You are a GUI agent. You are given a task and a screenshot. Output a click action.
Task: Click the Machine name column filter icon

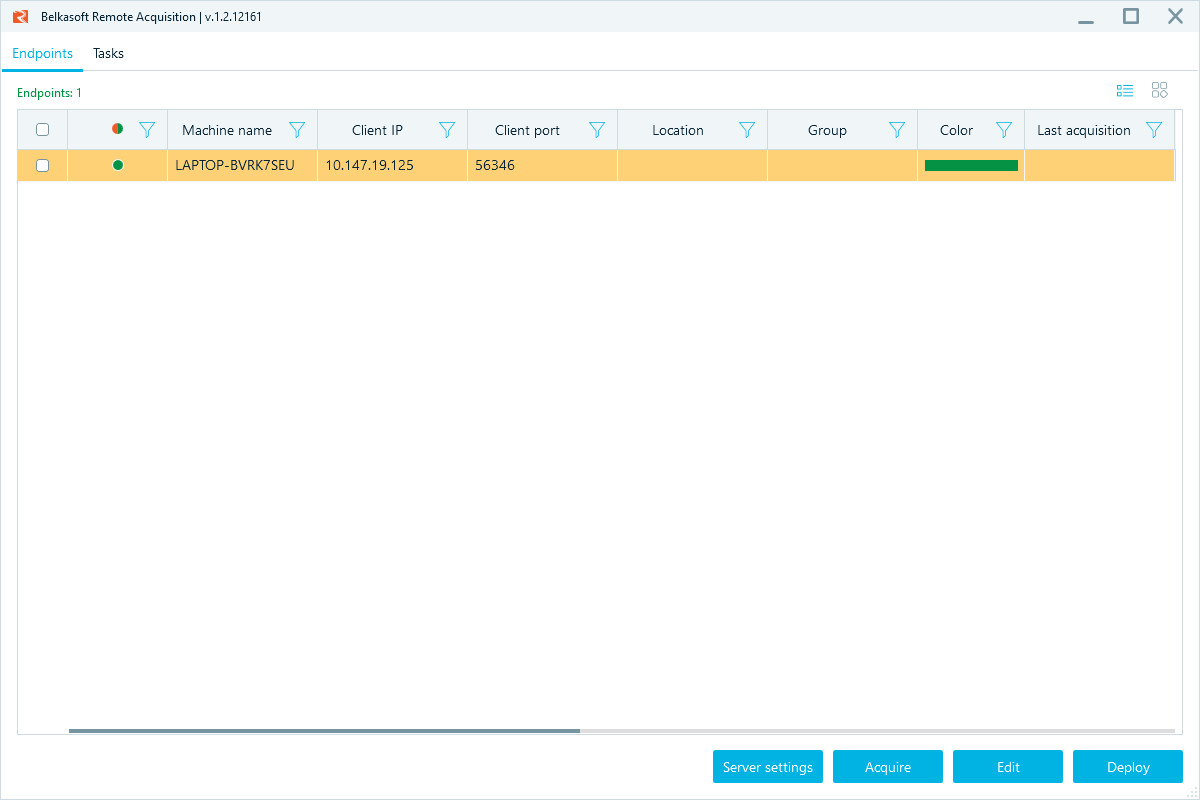pyautogui.click(x=297, y=130)
